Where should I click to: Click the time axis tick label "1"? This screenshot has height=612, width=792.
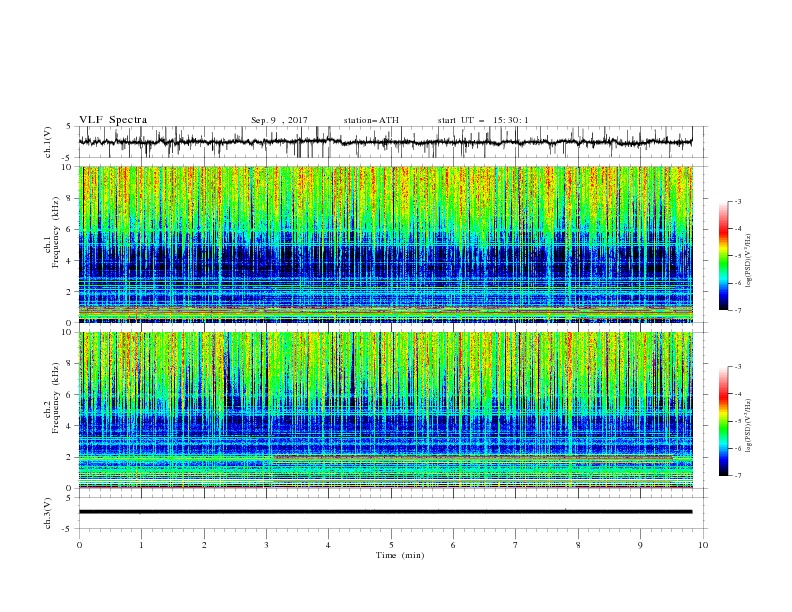coord(141,545)
